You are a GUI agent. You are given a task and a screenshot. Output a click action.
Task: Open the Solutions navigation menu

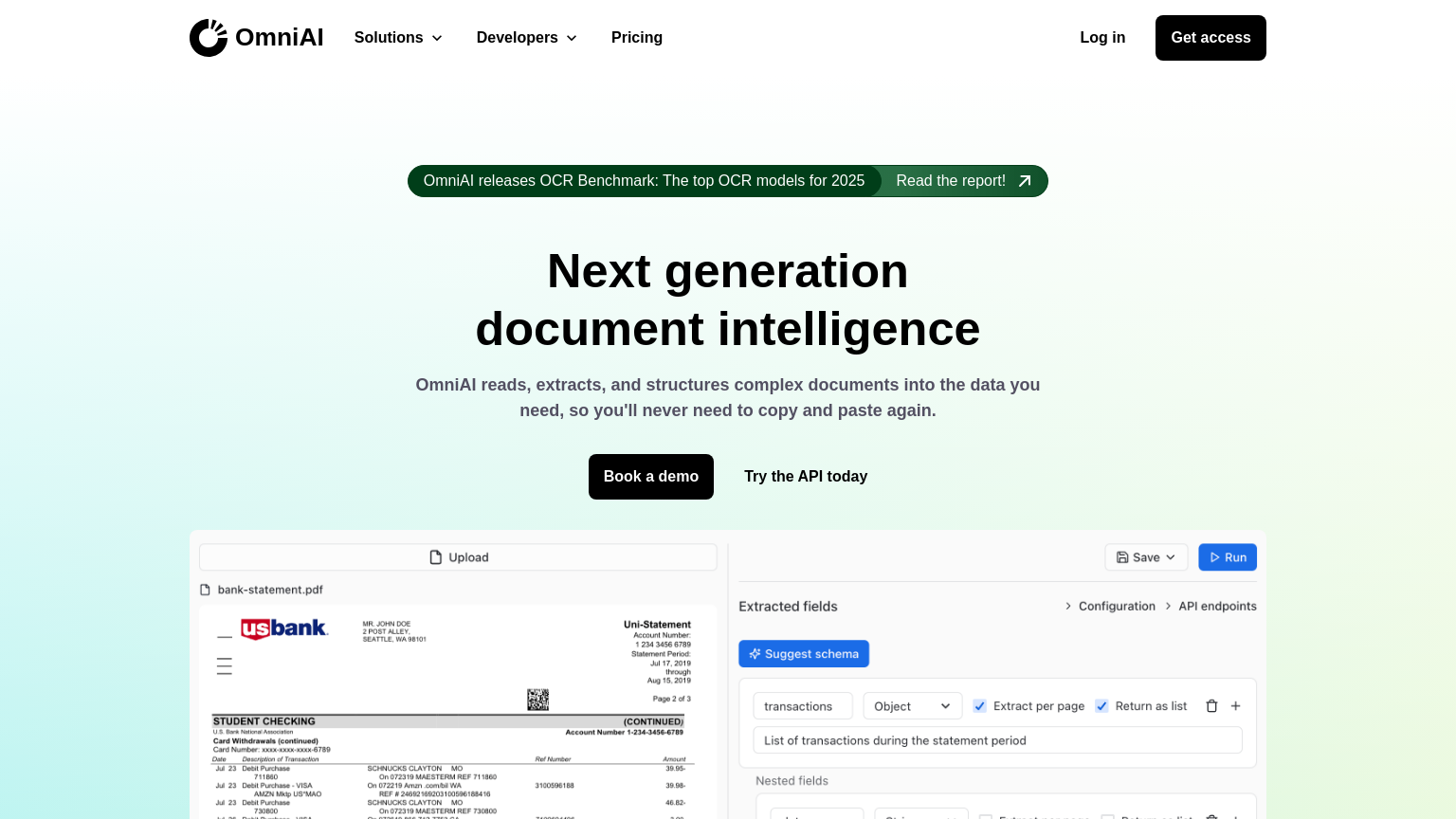point(398,38)
